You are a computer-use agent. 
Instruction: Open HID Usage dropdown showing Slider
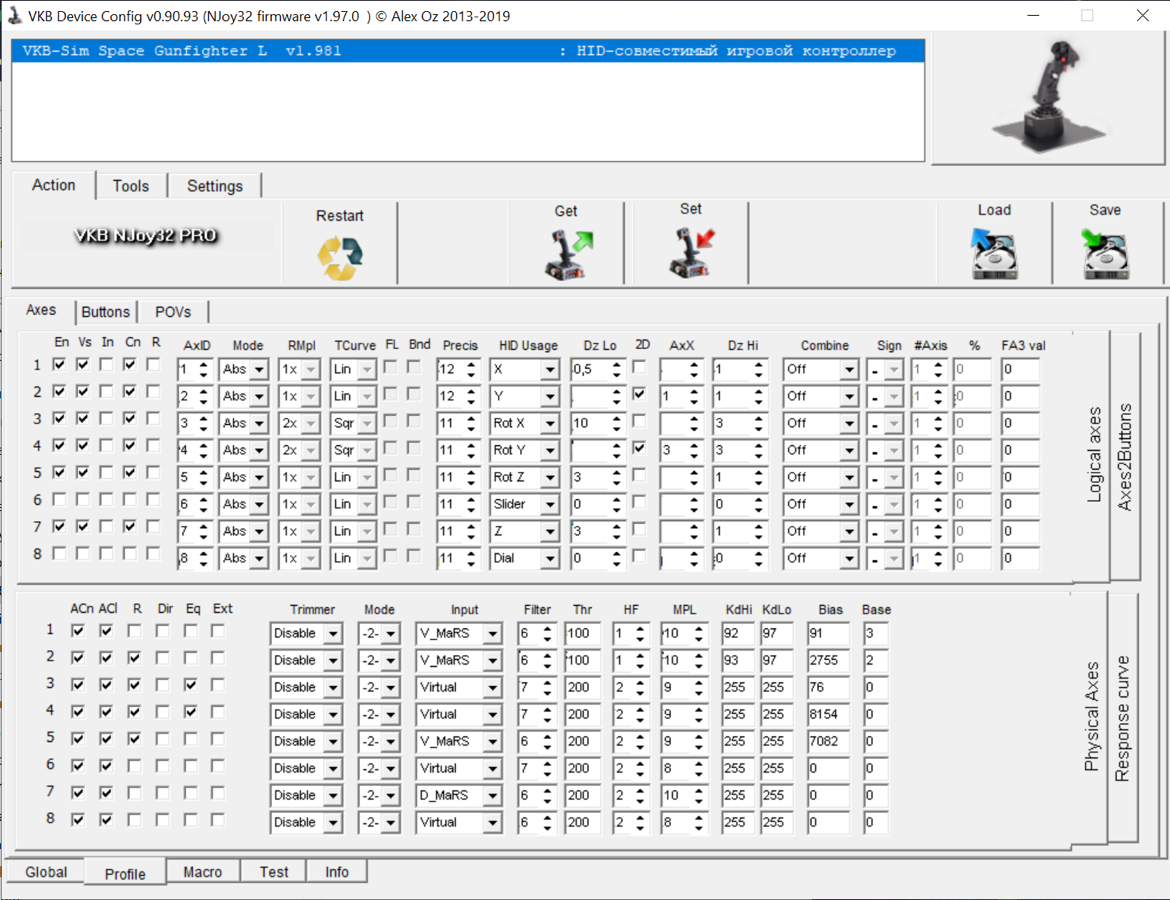coord(550,504)
